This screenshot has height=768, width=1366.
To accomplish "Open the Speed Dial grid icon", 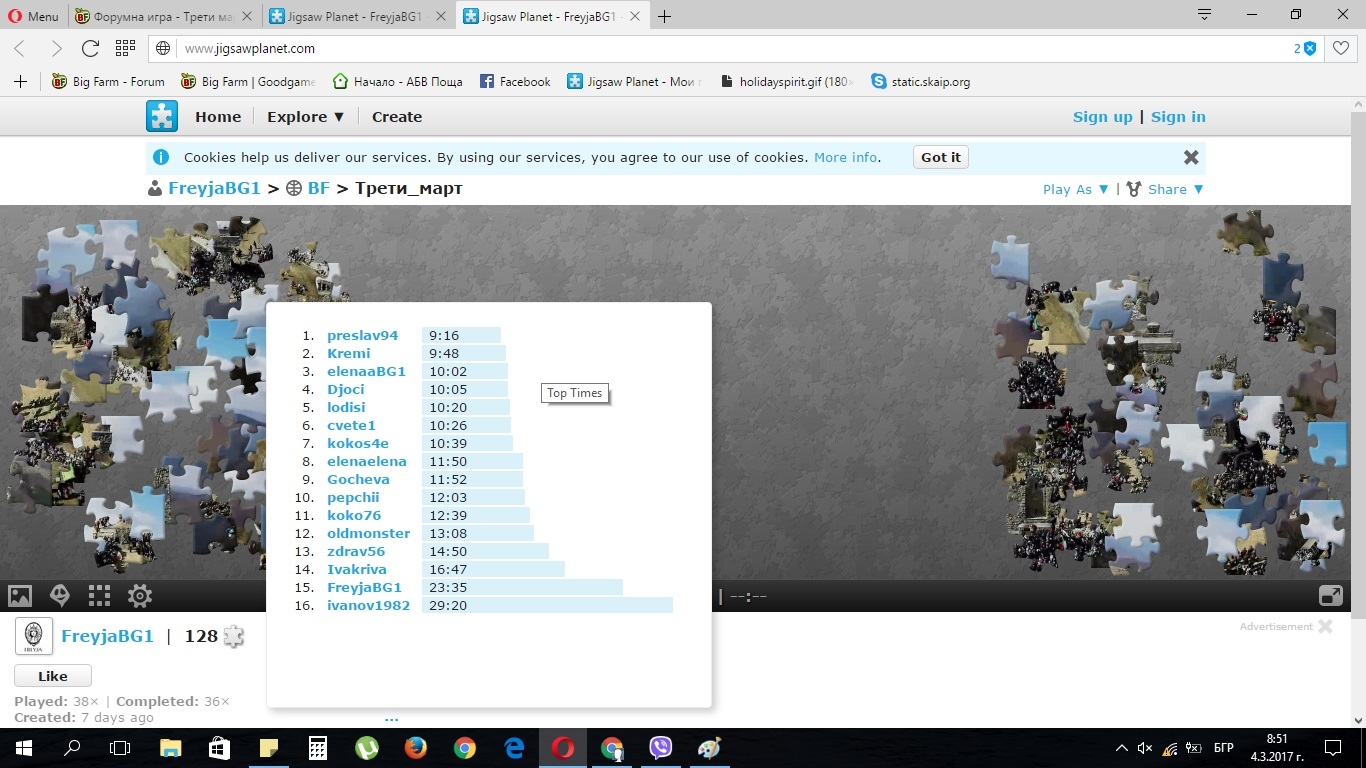I will (125, 48).
